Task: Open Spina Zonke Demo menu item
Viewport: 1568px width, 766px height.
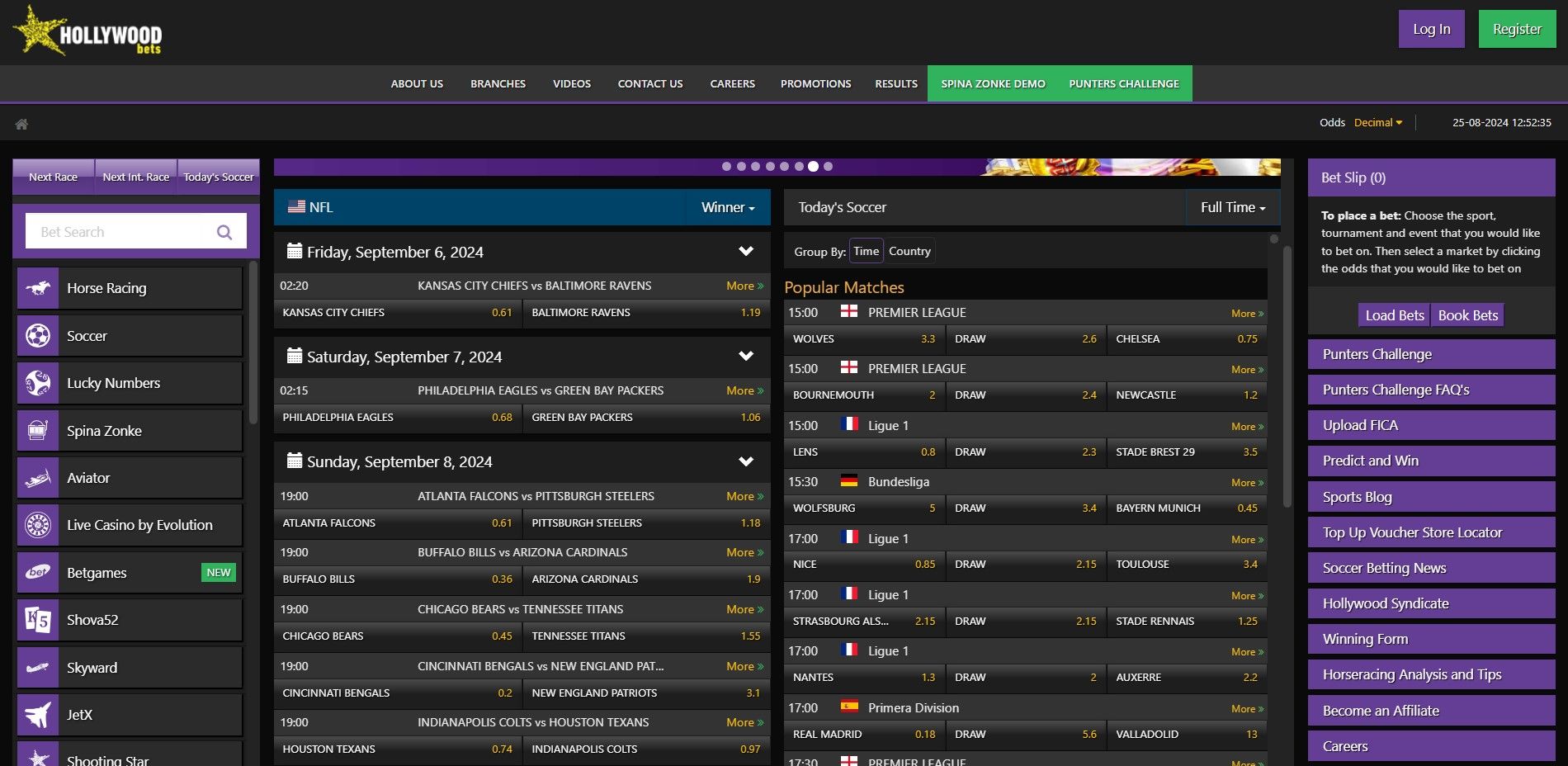Action: (993, 83)
